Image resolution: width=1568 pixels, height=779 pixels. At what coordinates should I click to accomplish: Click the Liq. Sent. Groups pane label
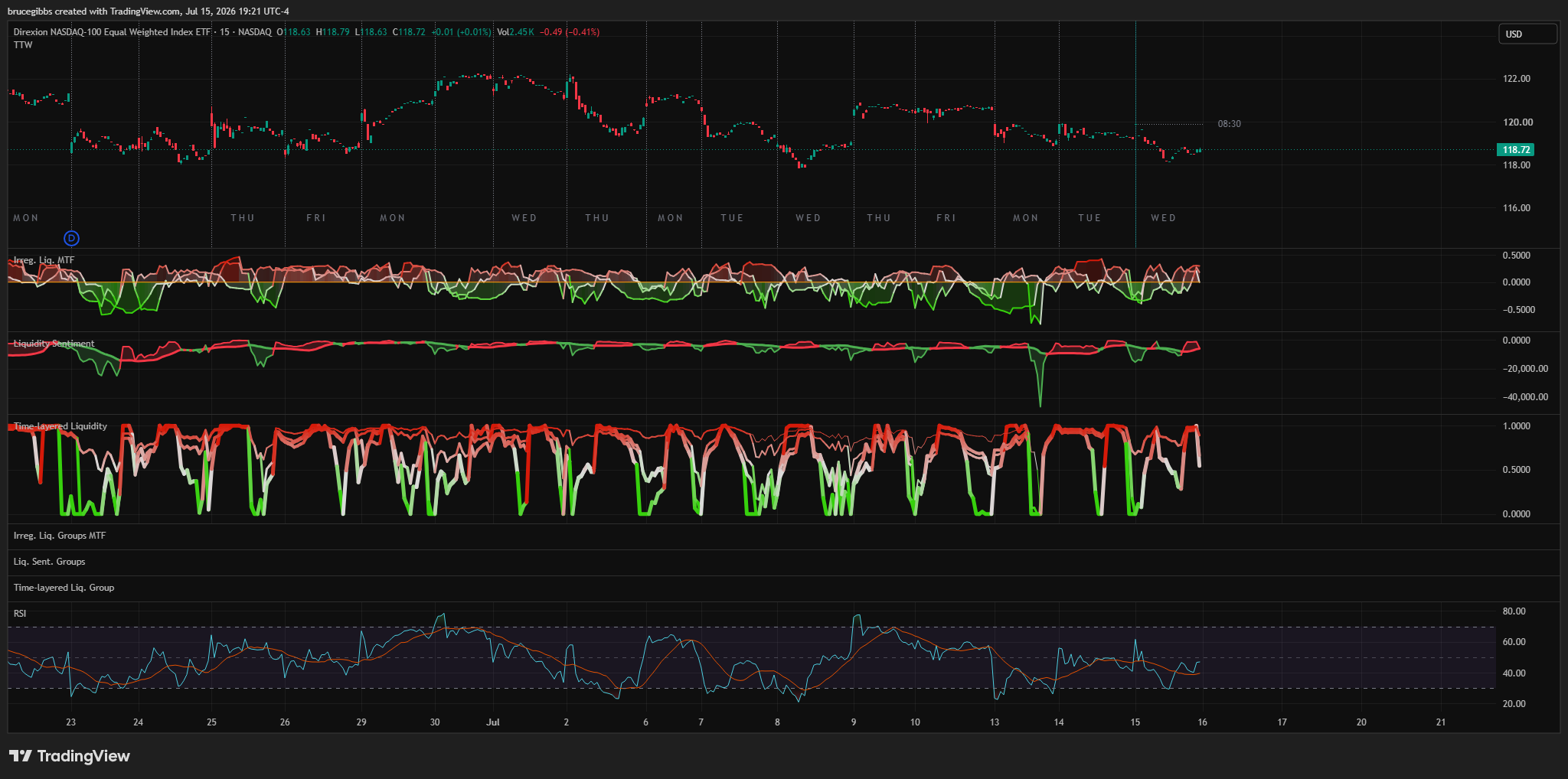50,562
